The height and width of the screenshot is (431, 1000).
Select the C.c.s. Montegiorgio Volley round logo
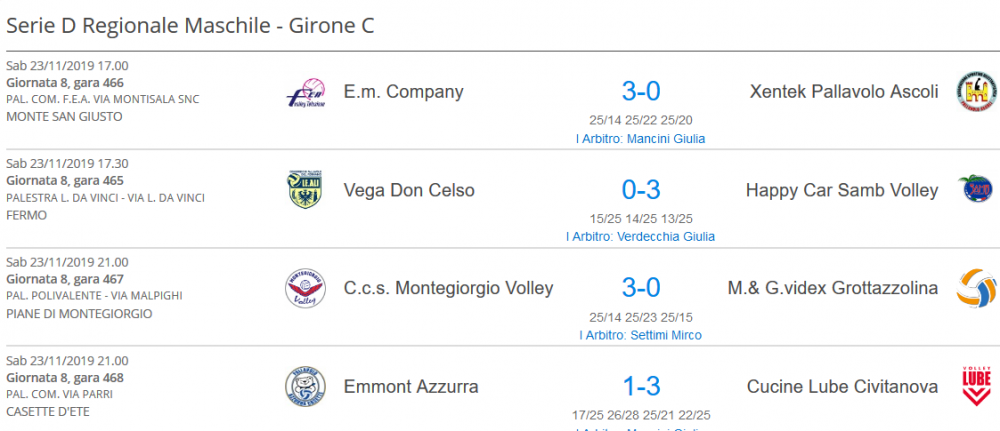tap(305, 288)
